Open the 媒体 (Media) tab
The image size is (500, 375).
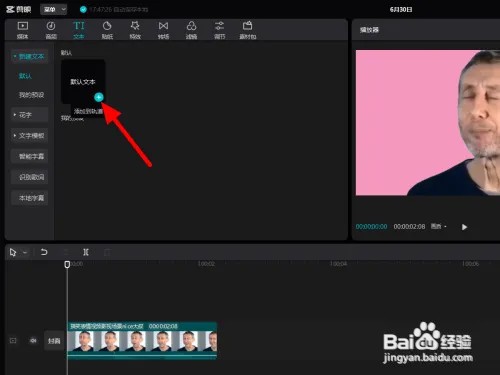23,30
